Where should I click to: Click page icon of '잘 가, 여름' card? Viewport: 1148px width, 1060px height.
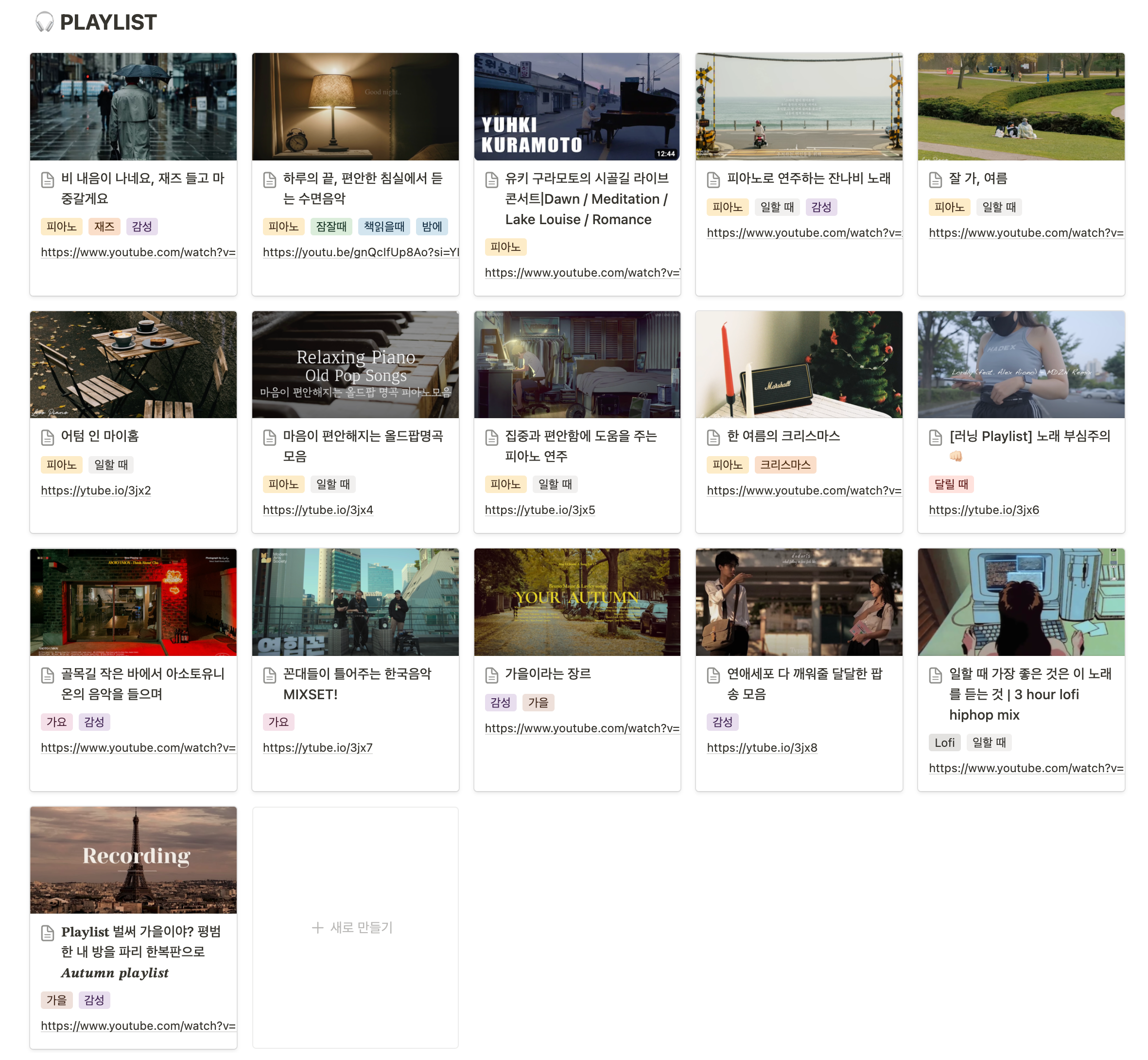[935, 179]
